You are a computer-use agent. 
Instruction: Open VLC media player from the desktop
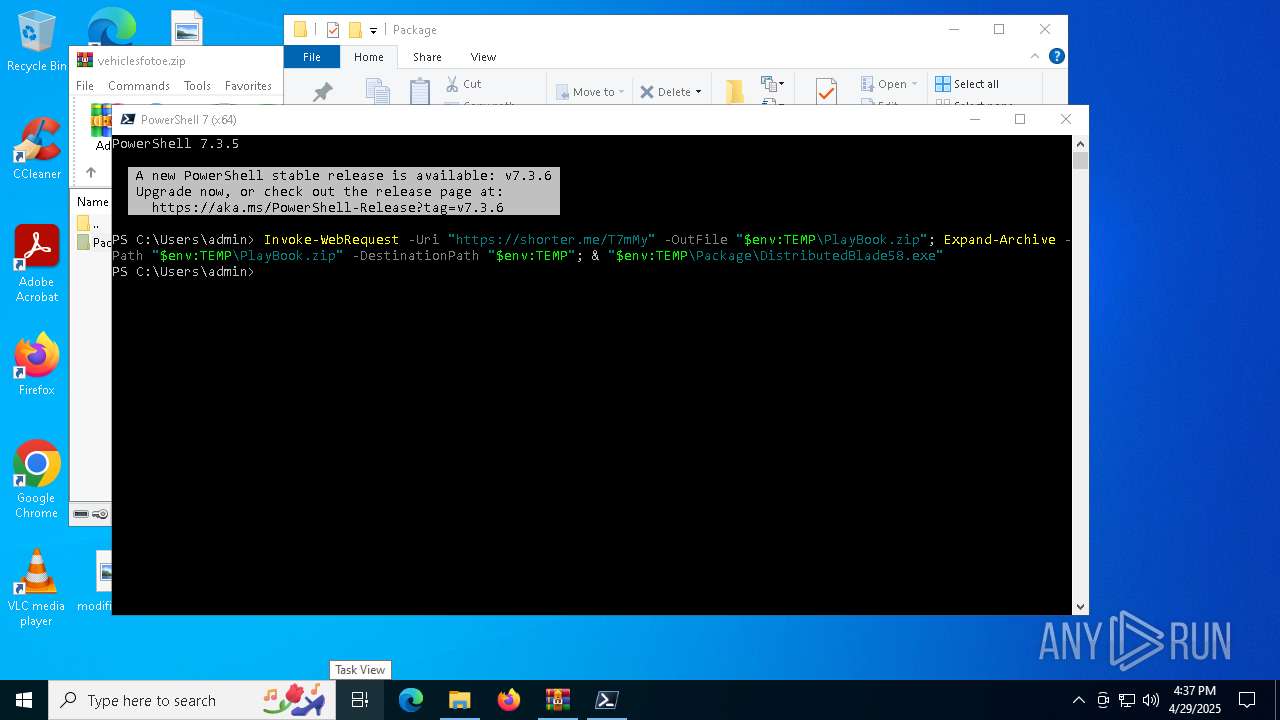click(36, 588)
